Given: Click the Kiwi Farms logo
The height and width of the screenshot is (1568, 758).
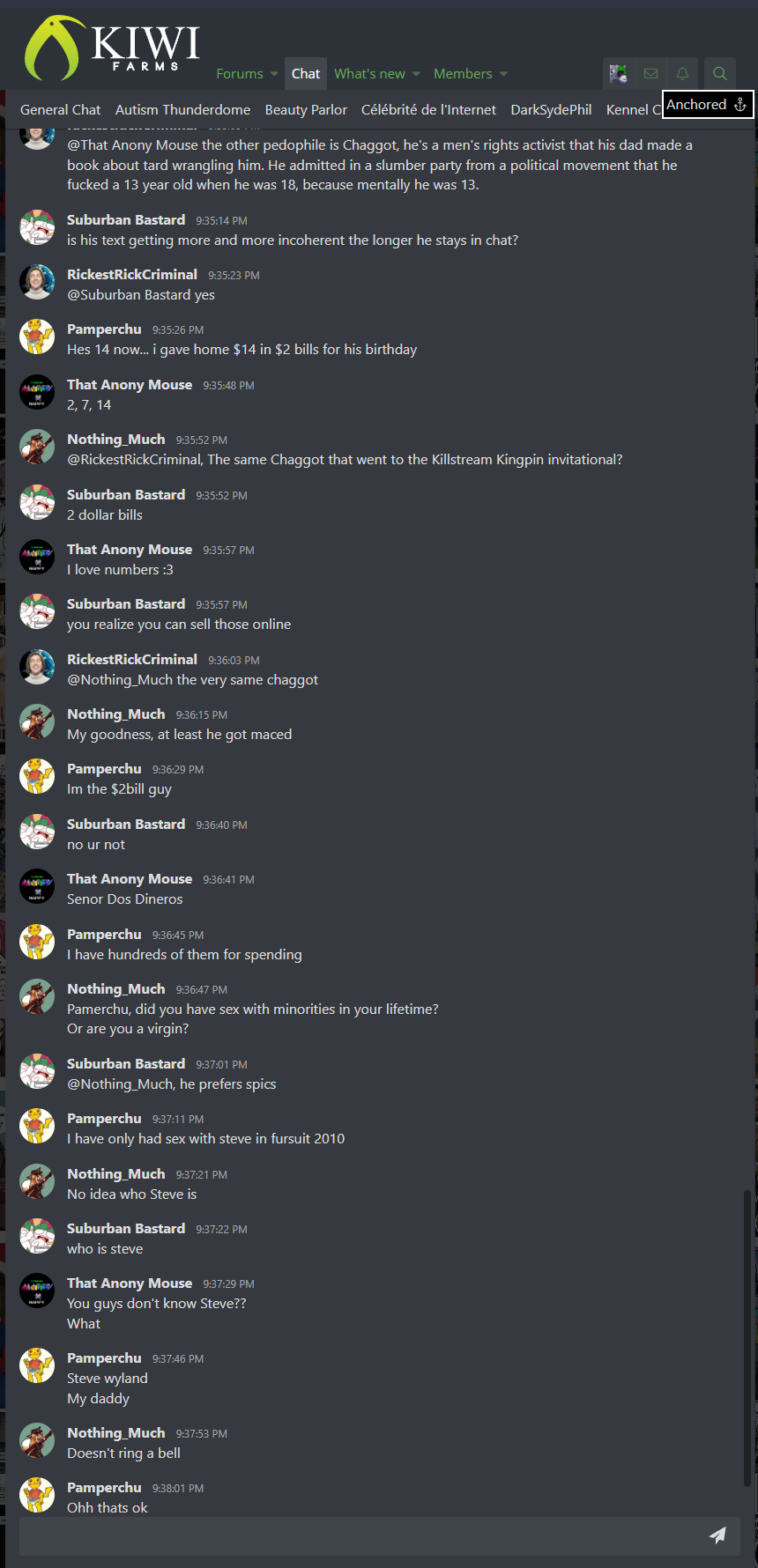Looking at the screenshot, I should click(x=112, y=48).
